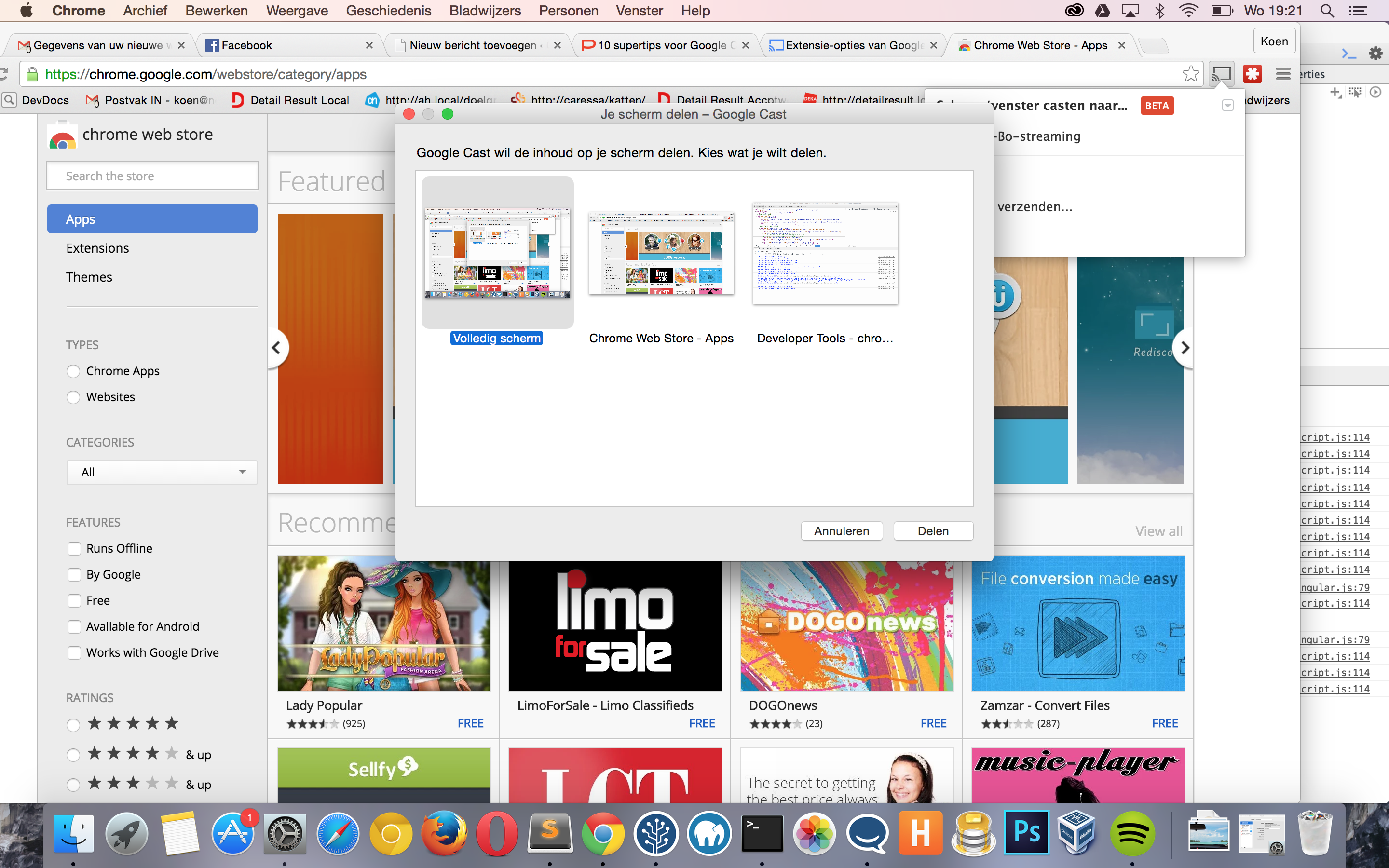Open Launchpad rocket icon in dock
The width and height of the screenshot is (1389, 868).
point(126,833)
